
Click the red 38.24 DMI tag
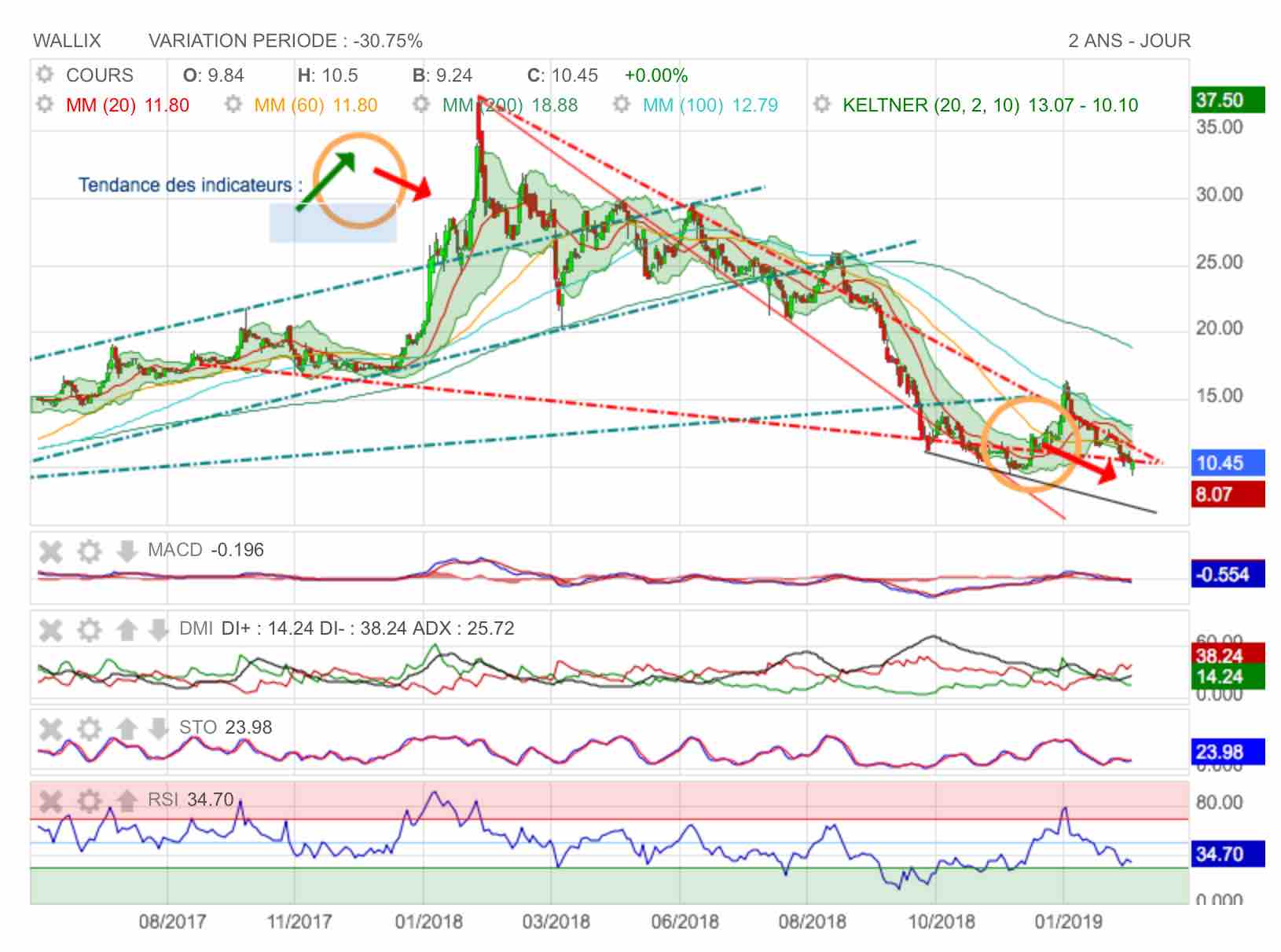1228,655
